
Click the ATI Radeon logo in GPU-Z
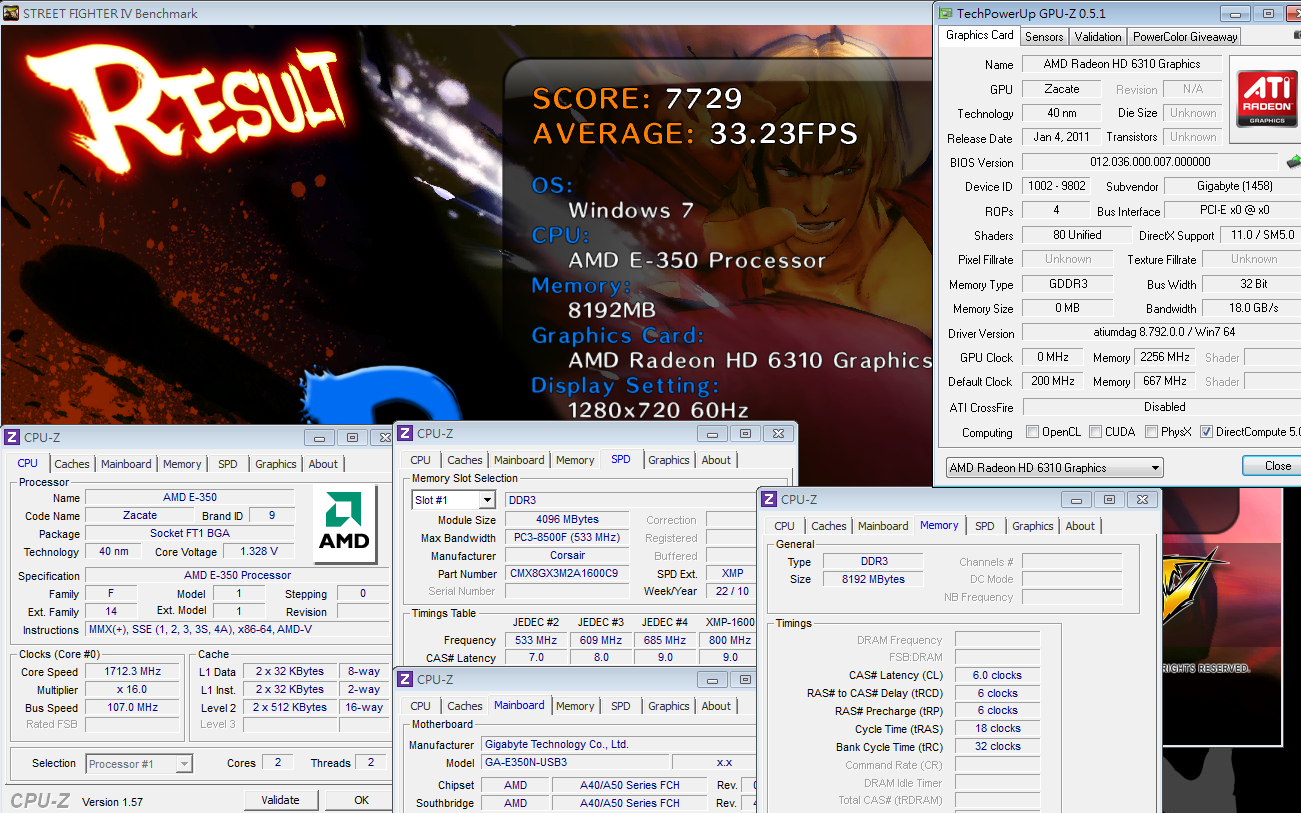(x=1267, y=97)
